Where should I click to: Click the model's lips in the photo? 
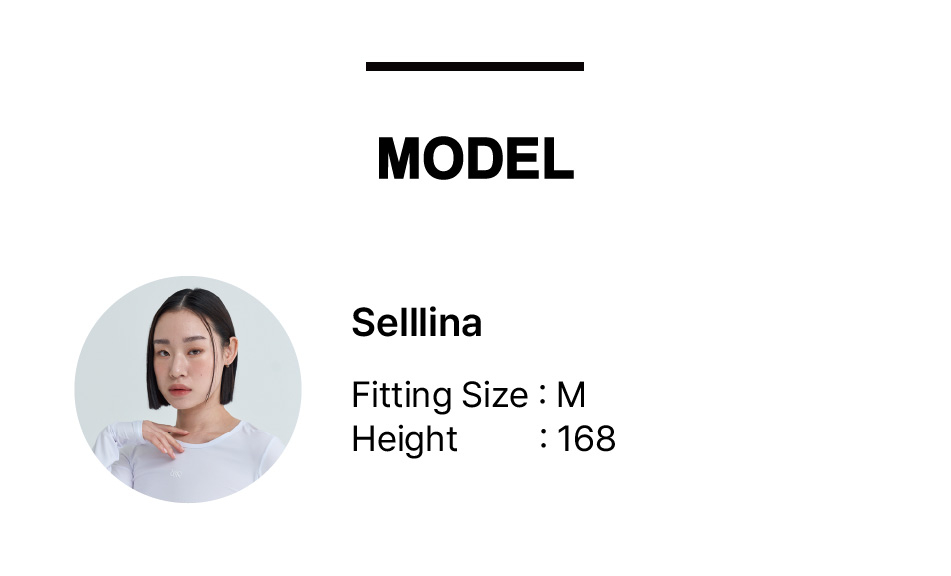click(179, 388)
